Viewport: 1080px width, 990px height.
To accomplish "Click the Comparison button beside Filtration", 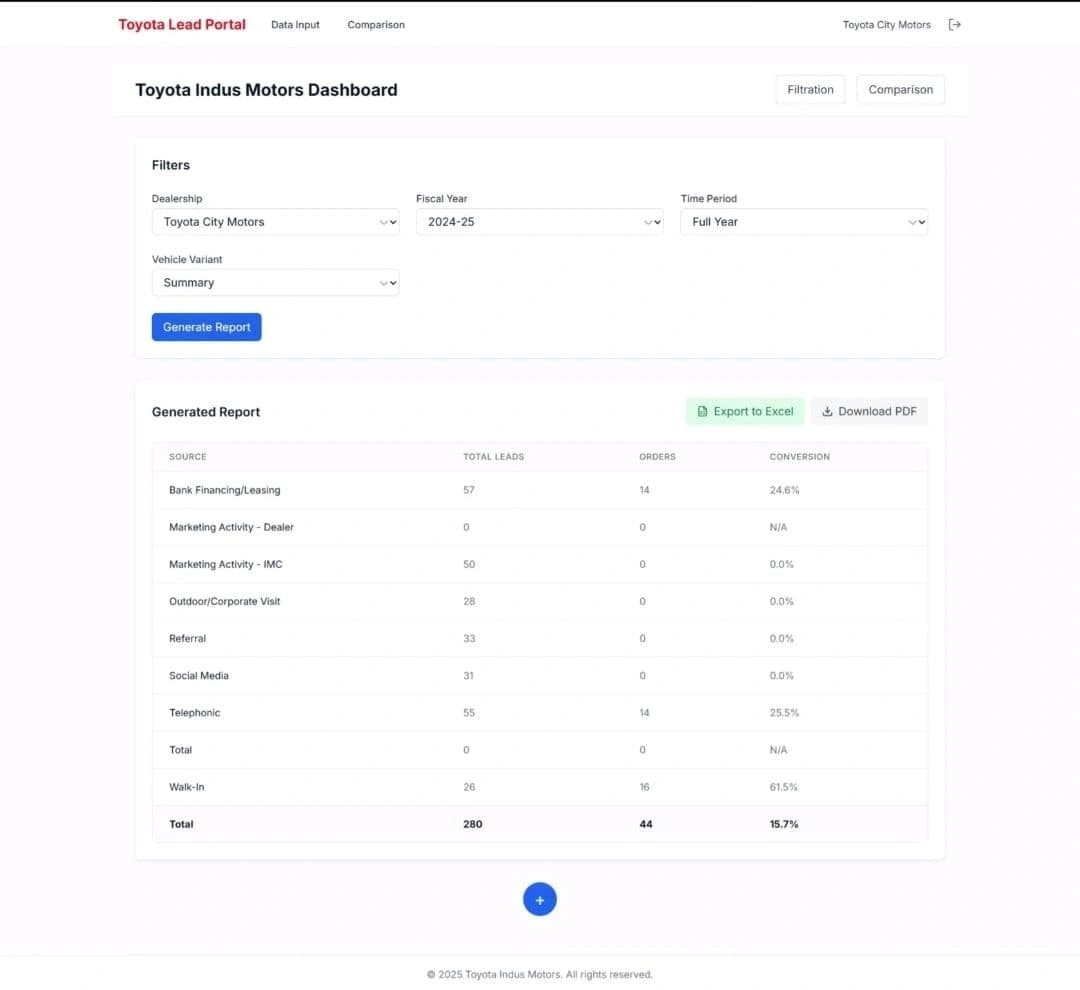I will (900, 89).
